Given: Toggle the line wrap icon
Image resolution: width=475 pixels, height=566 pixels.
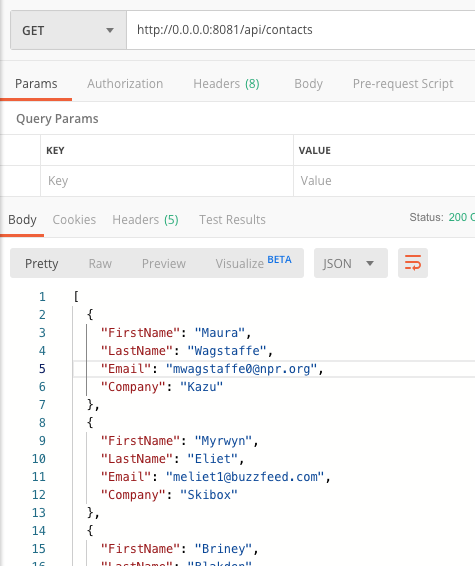Looking at the screenshot, I should pyautogui.click(x=413, y=263).
